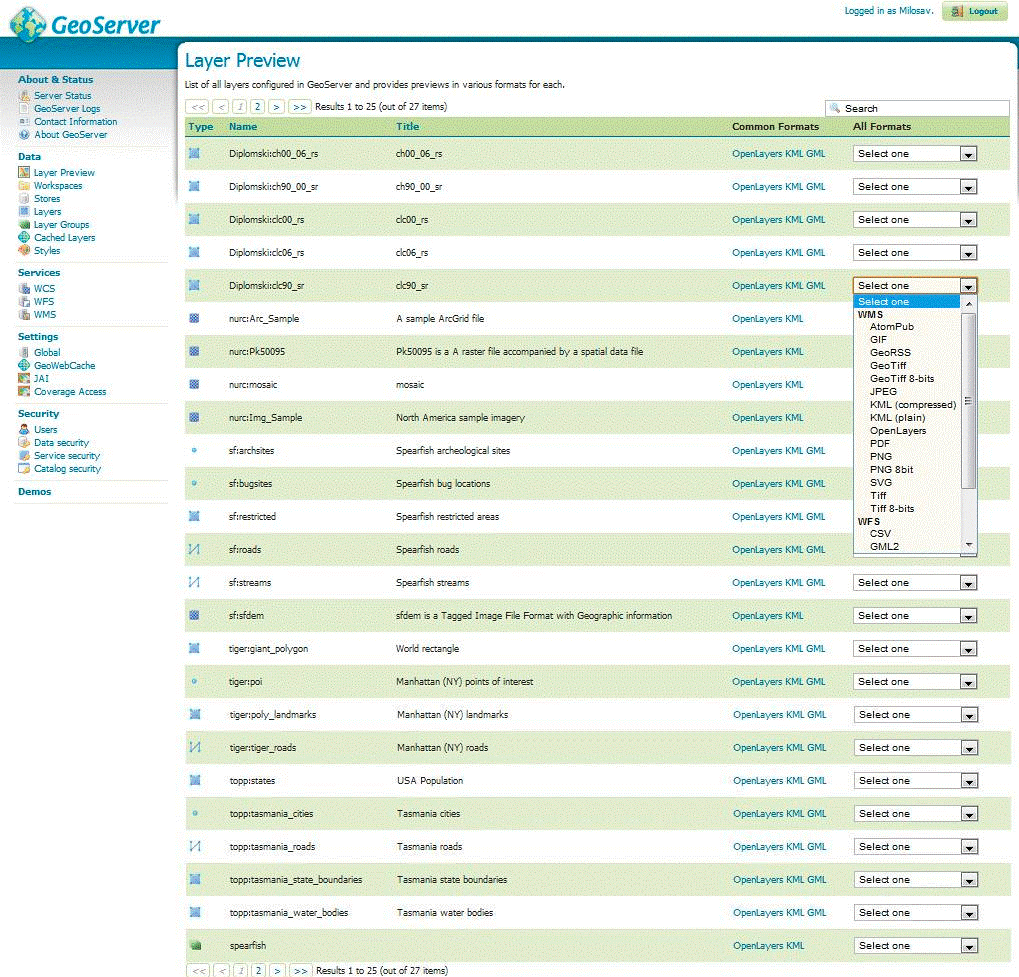Select PDF in the WMS formats list

880,443
